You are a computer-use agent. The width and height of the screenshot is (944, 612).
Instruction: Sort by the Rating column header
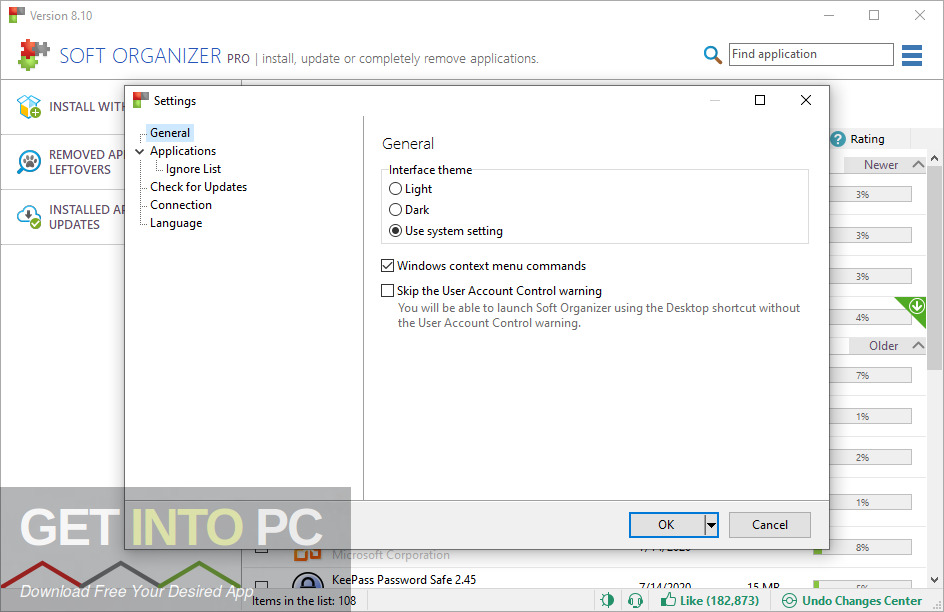tap(867, 139)
